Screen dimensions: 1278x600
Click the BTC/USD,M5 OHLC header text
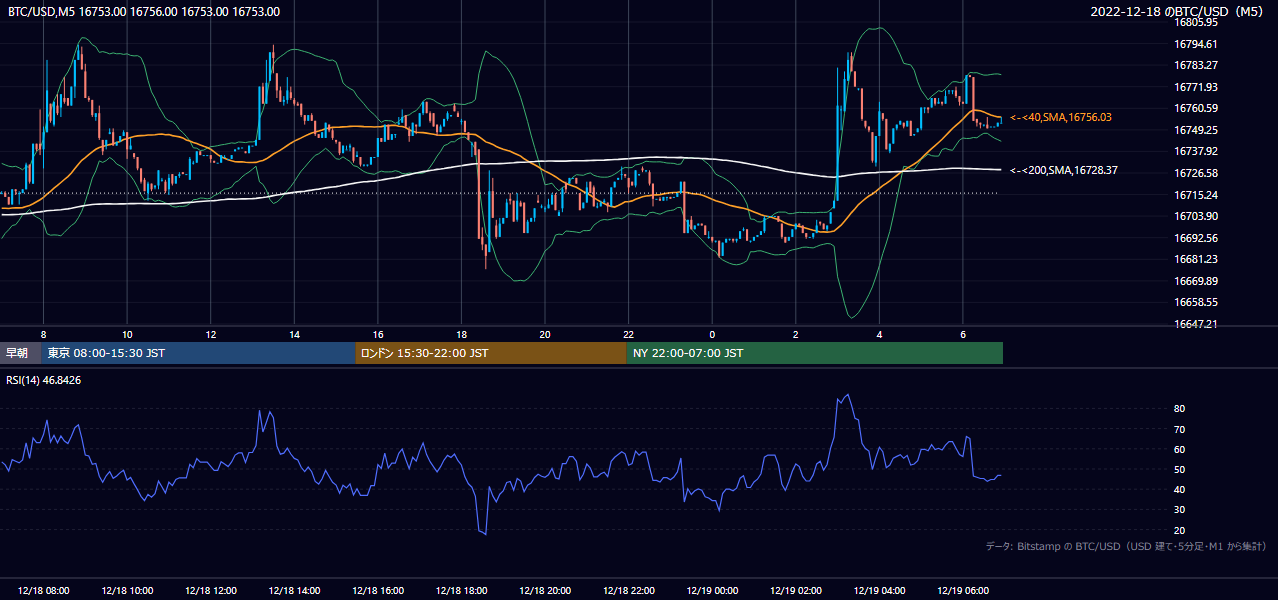144,11
